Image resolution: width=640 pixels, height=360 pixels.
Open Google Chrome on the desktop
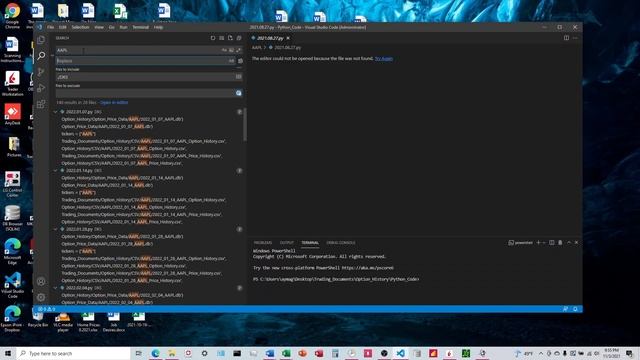12,16
